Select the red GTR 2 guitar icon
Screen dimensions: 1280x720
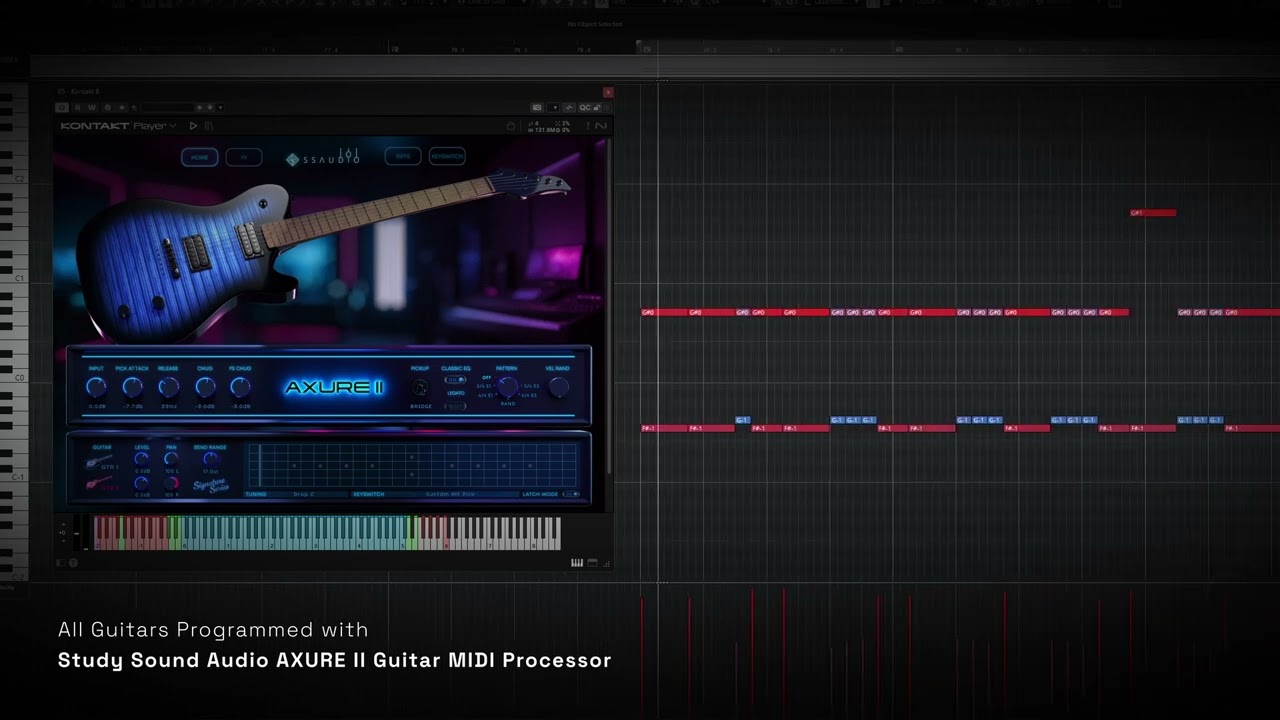coord(98,482)
